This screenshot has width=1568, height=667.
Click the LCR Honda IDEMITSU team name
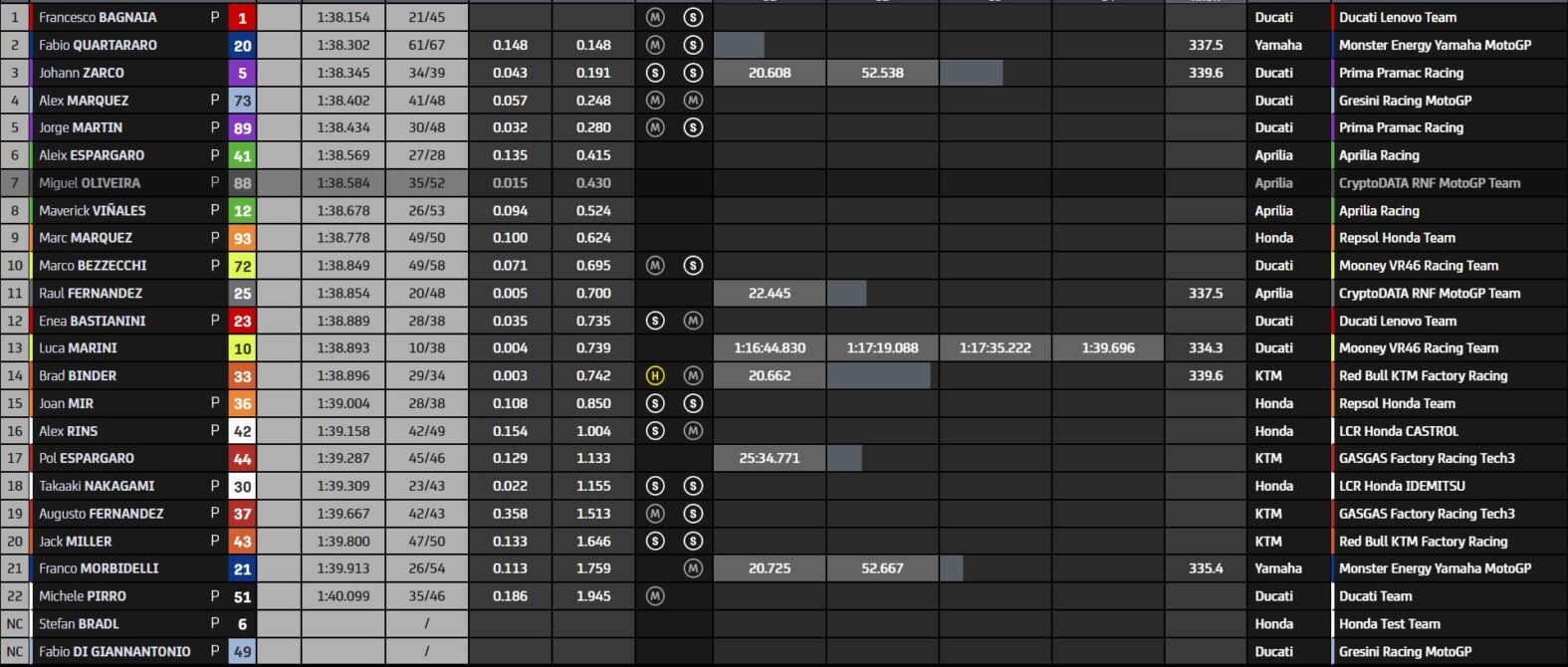click(1402, 486)
